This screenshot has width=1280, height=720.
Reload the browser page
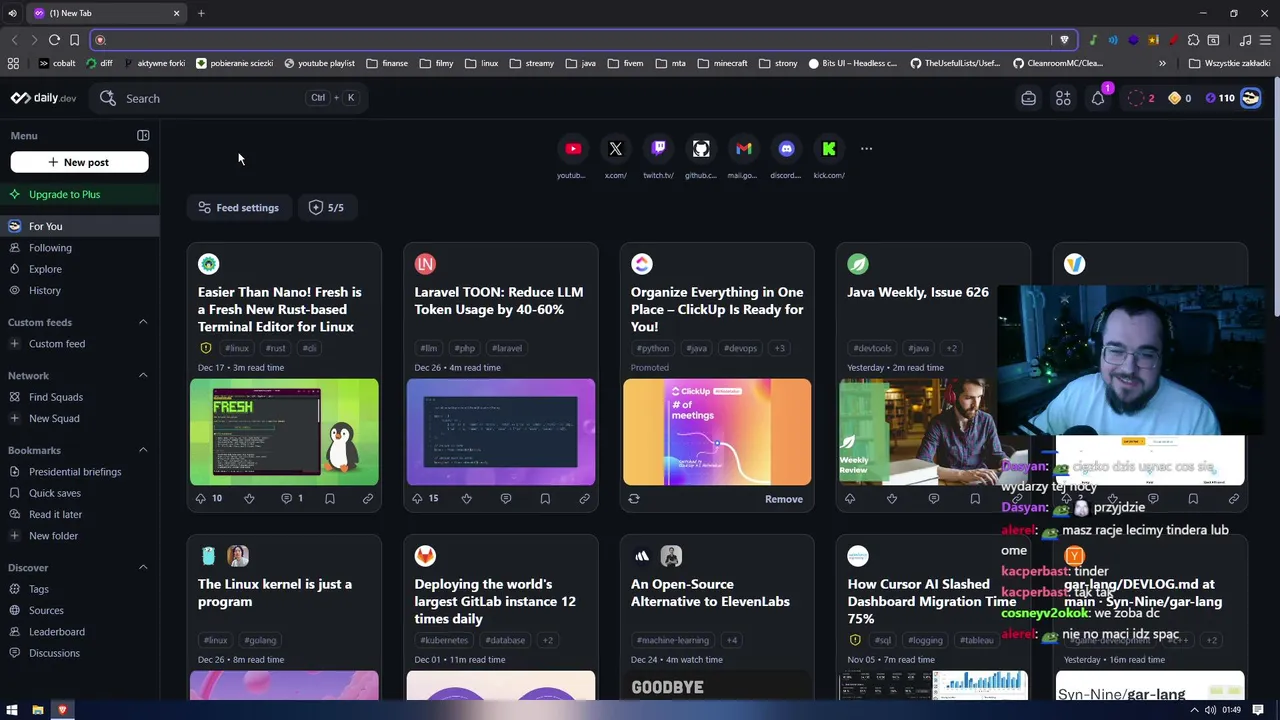(54, 40)
